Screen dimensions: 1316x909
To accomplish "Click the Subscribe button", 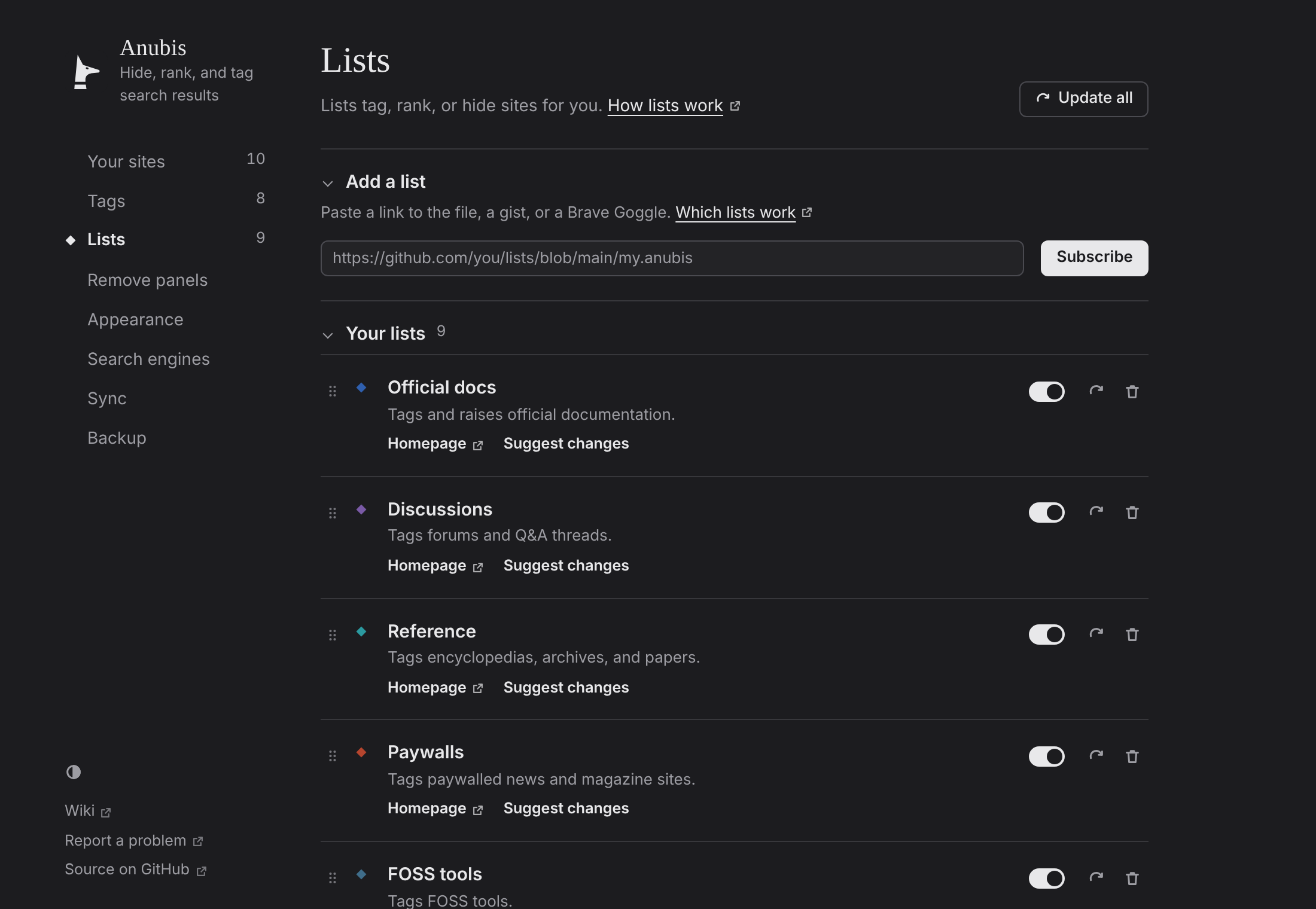I will (x=1094, y=258).
